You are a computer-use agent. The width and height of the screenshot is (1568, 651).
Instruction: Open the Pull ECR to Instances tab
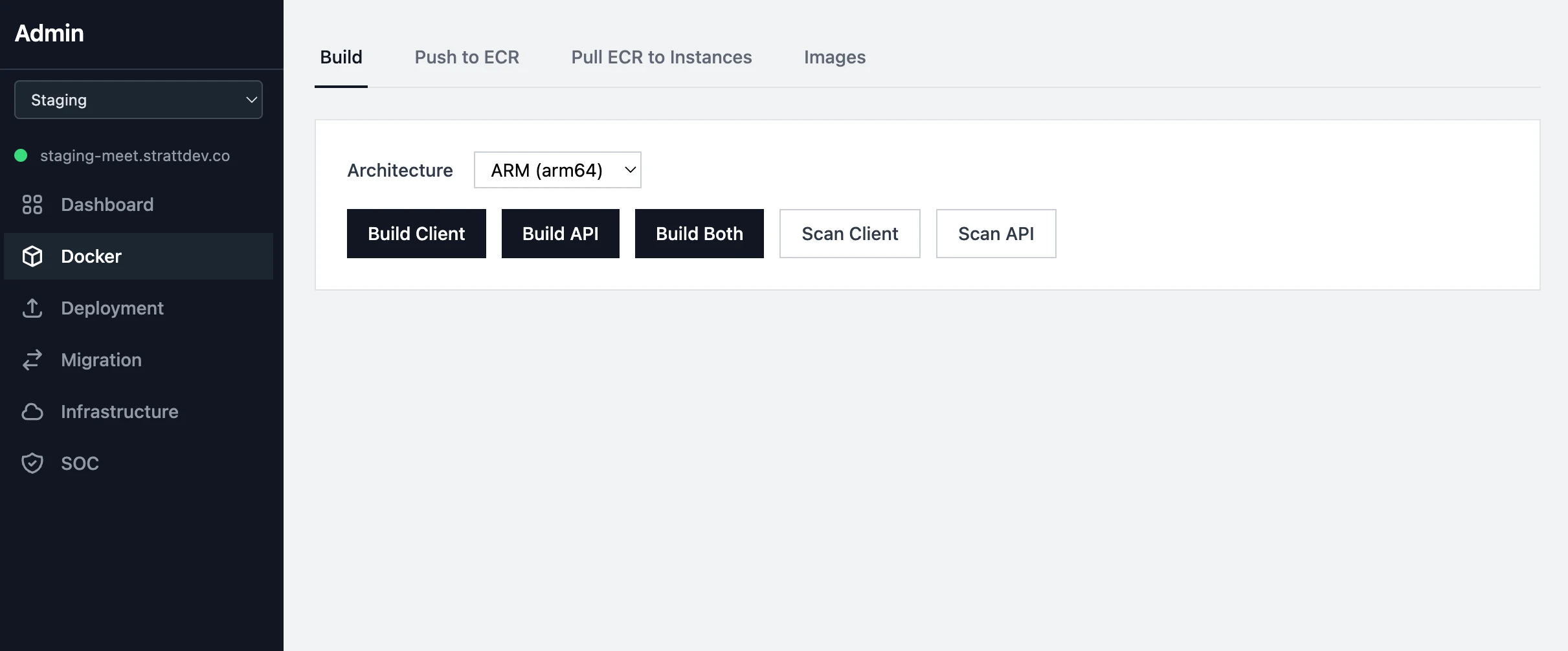point(661,57)
